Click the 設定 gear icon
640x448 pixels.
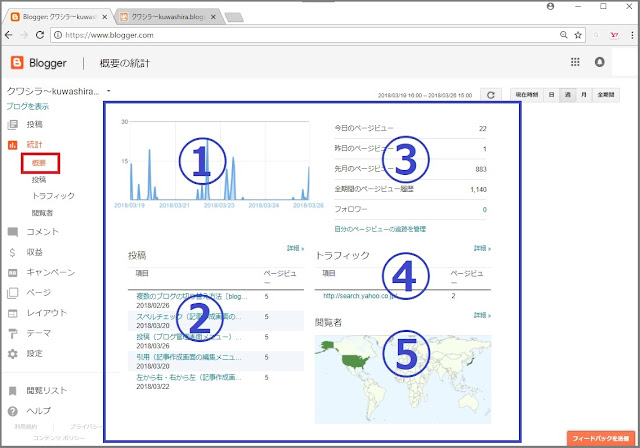click(x=13, y=354)
